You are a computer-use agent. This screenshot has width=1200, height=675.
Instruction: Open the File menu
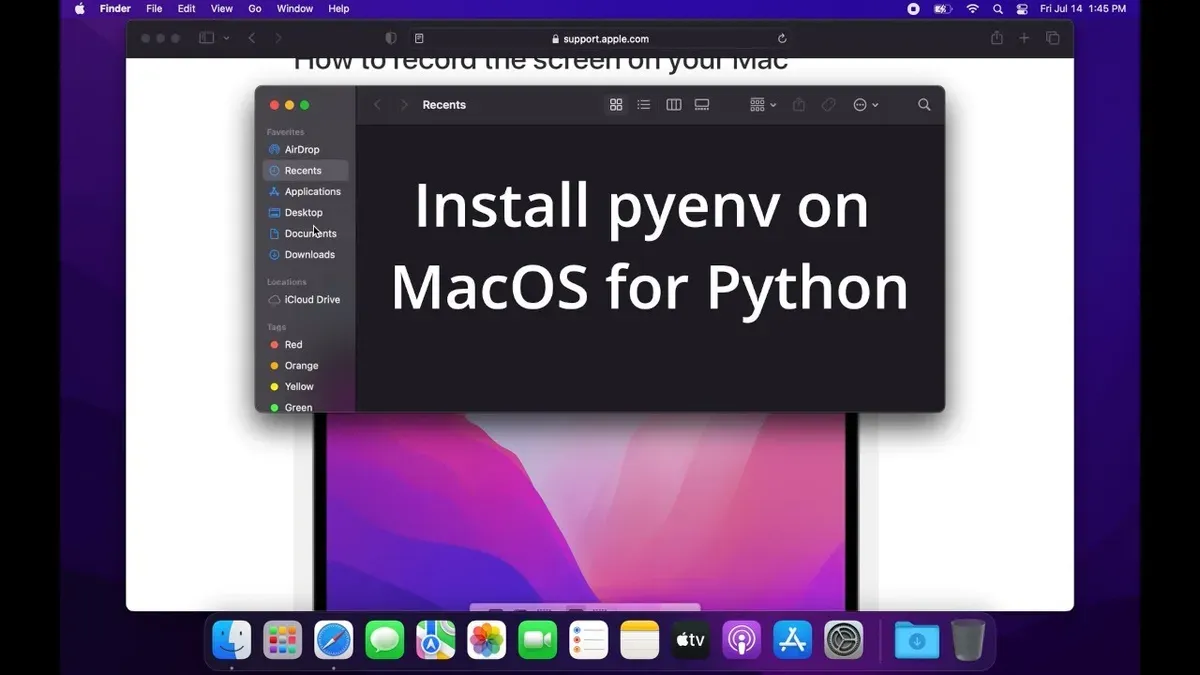point(154,9)
